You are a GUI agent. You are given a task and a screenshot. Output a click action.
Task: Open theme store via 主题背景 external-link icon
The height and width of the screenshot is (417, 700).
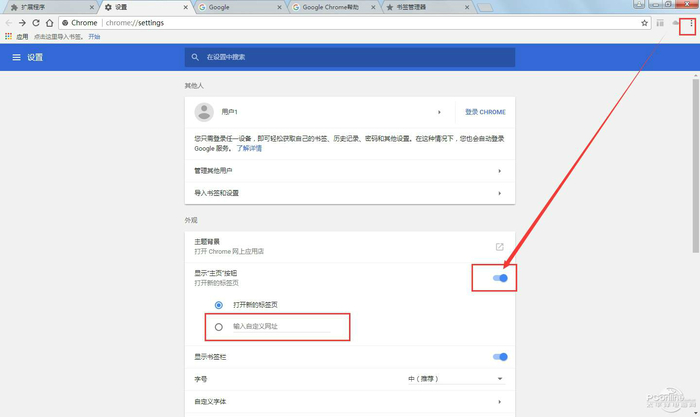click(x=500, y=247)
